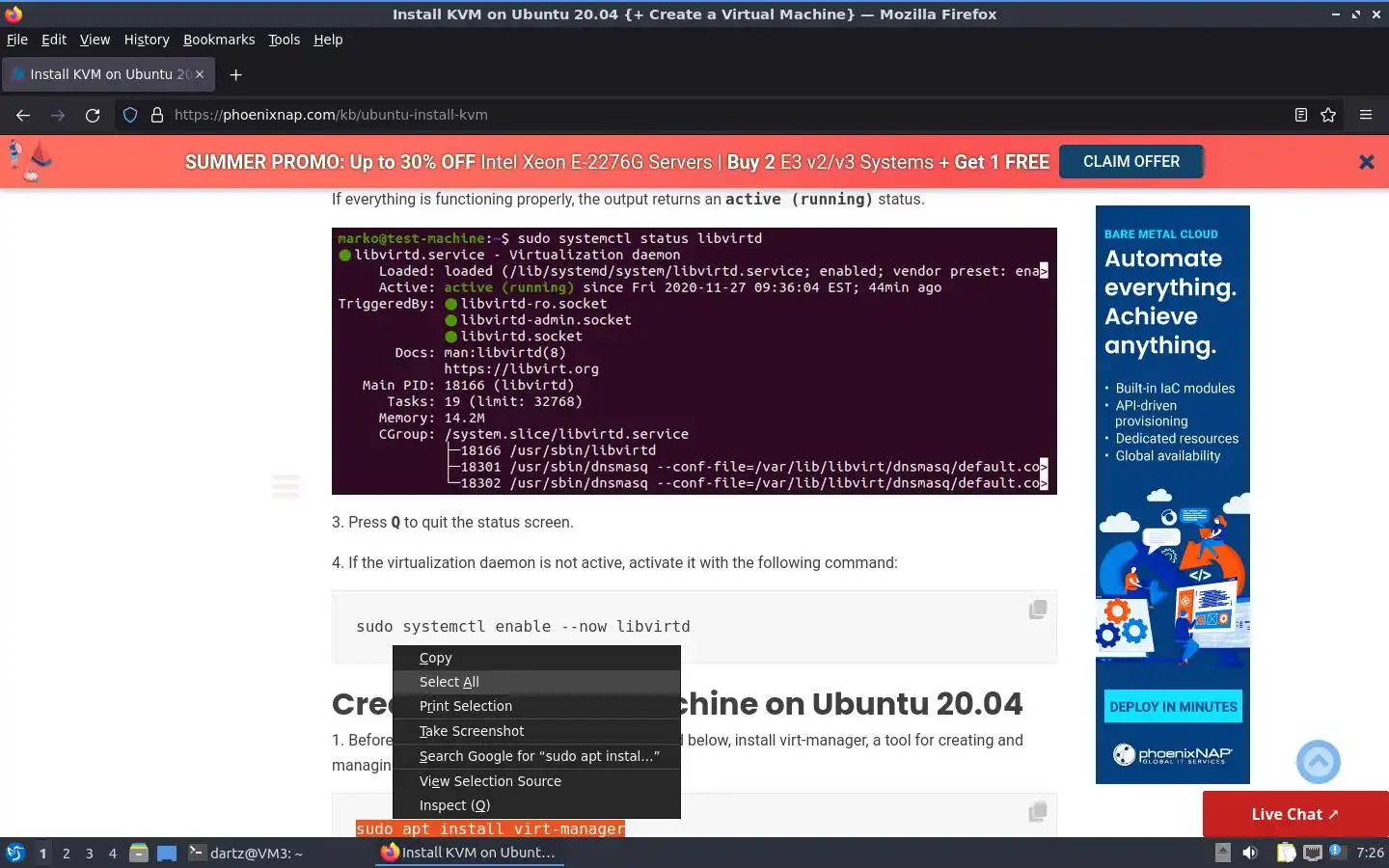The image size is (1389, 868).
Task: Choose Copy from the context menu
Action: 536,658
